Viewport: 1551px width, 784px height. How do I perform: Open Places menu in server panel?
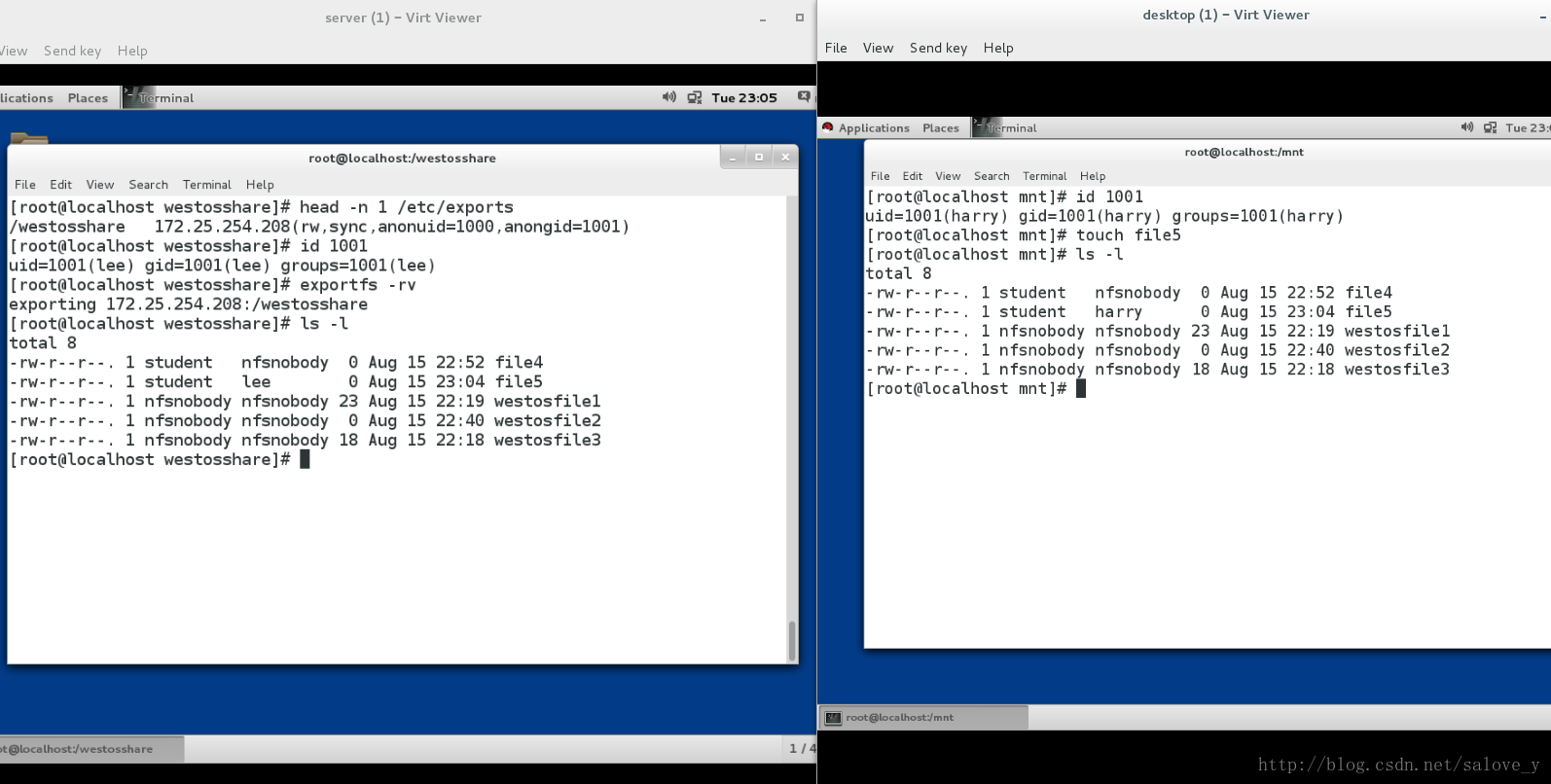tap(88, 97)
